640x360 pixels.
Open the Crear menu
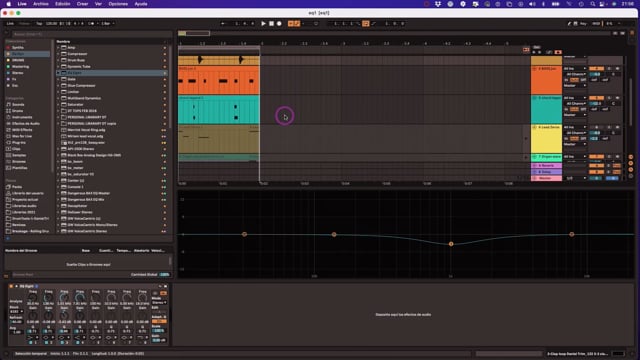(82, 4)
